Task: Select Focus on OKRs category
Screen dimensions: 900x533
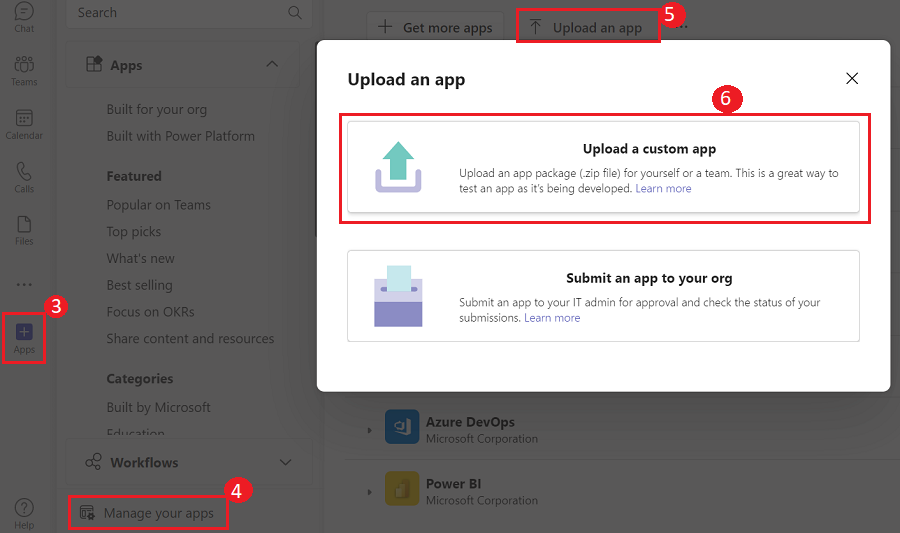Action: pyautogui.click(x=150, y=312)
